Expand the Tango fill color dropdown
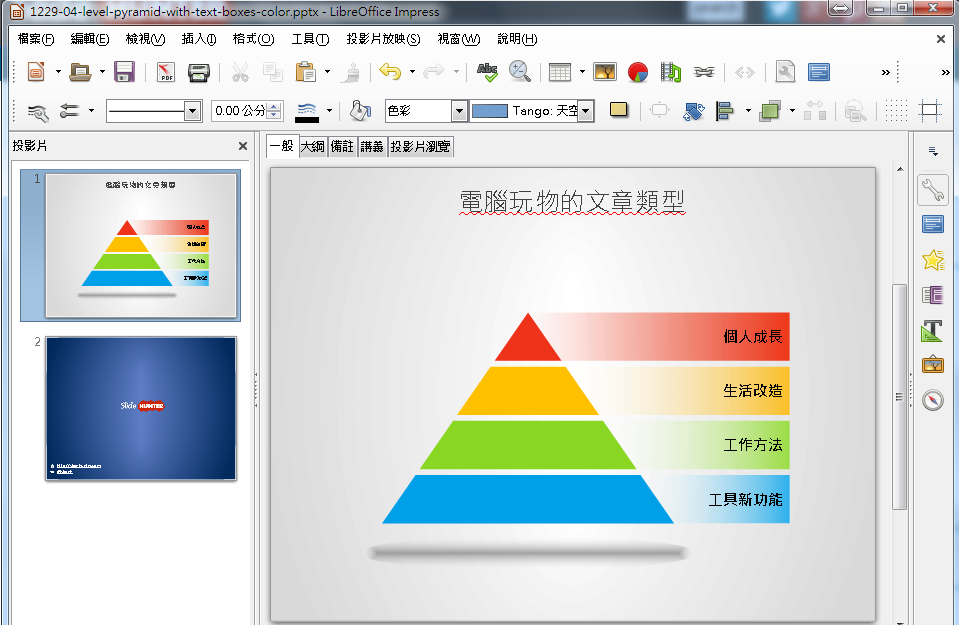Viewport: 959px width, 625px height. click(586, 111)
